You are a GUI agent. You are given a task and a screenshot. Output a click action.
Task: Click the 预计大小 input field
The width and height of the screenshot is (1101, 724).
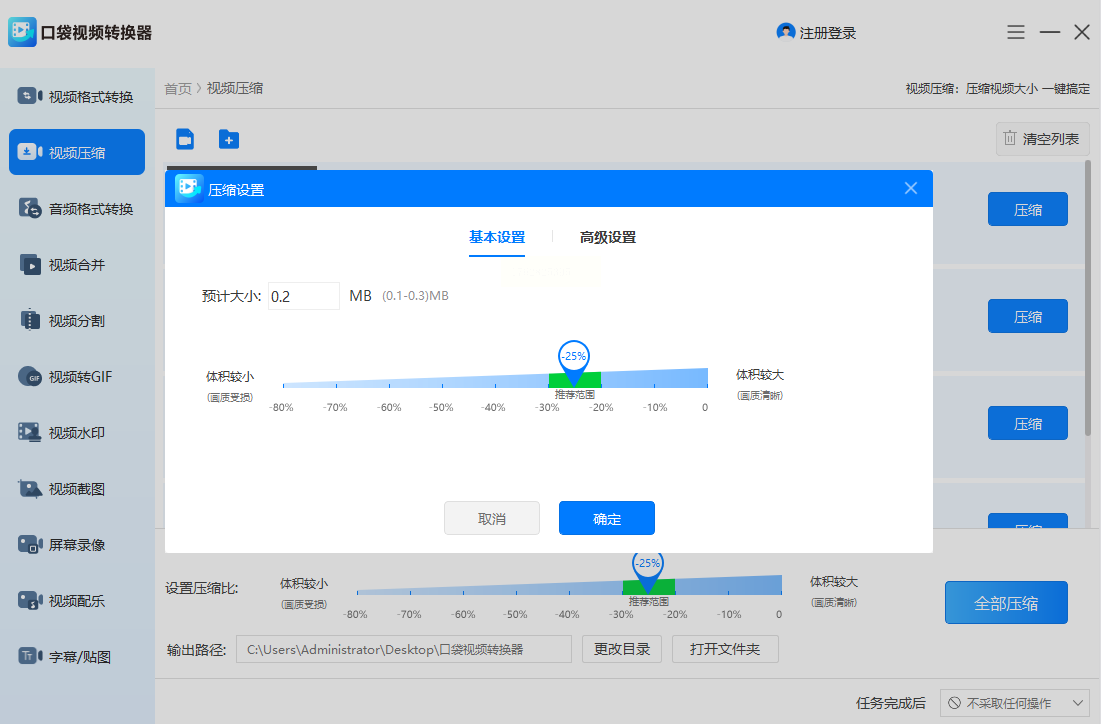coord(304,296)
